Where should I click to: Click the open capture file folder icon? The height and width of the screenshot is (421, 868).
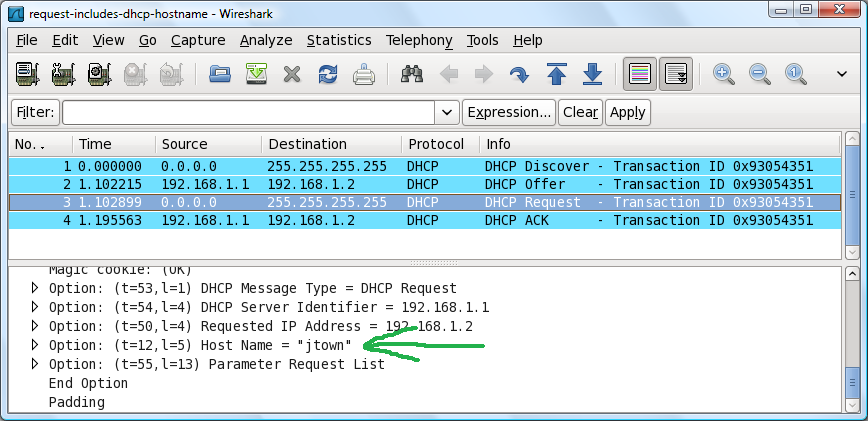tap(220, 74)
